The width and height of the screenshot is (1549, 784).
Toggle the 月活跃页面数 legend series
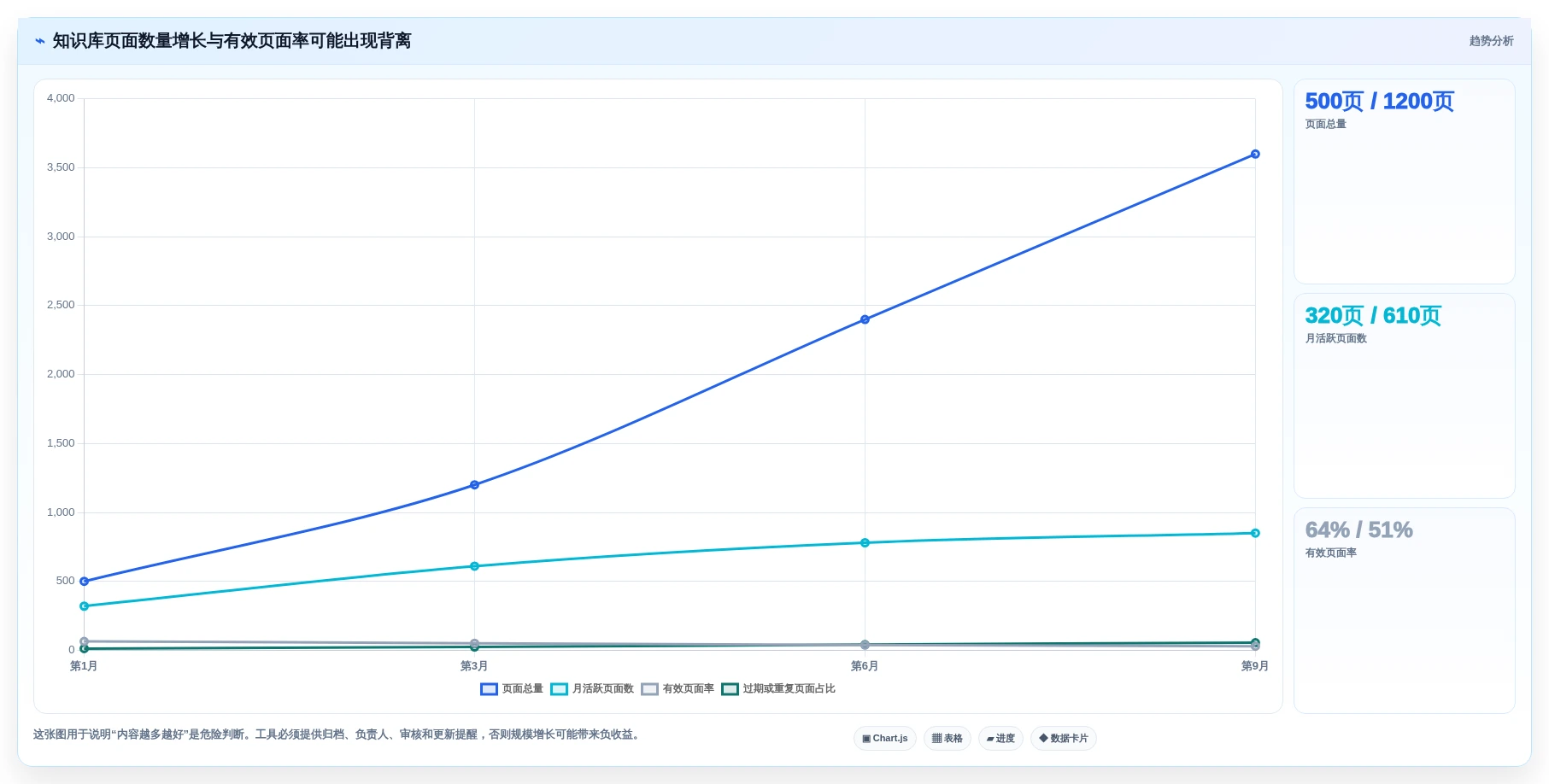592,689
